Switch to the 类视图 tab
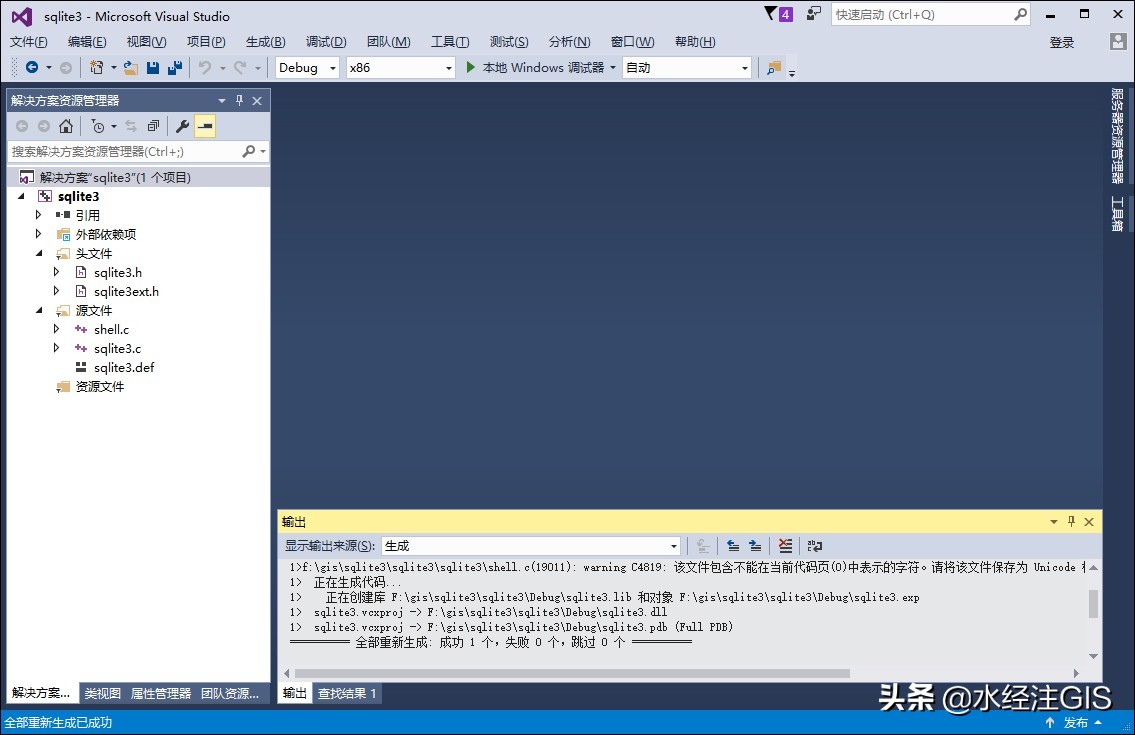This screenshot has height=735, width=1135. [102, 693]
